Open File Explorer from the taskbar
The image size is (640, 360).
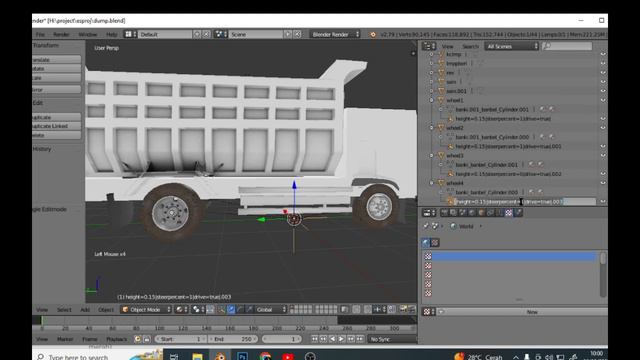[x=198, y=356]
